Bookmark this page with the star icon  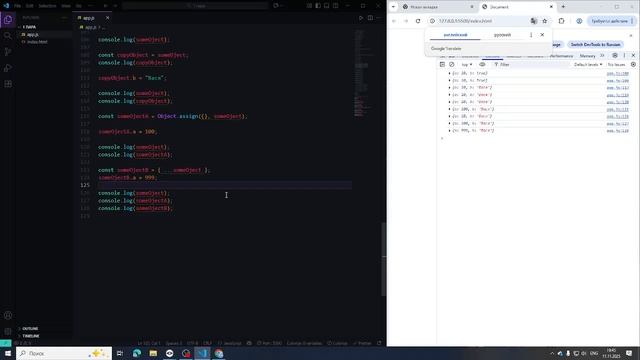(544, 21)
